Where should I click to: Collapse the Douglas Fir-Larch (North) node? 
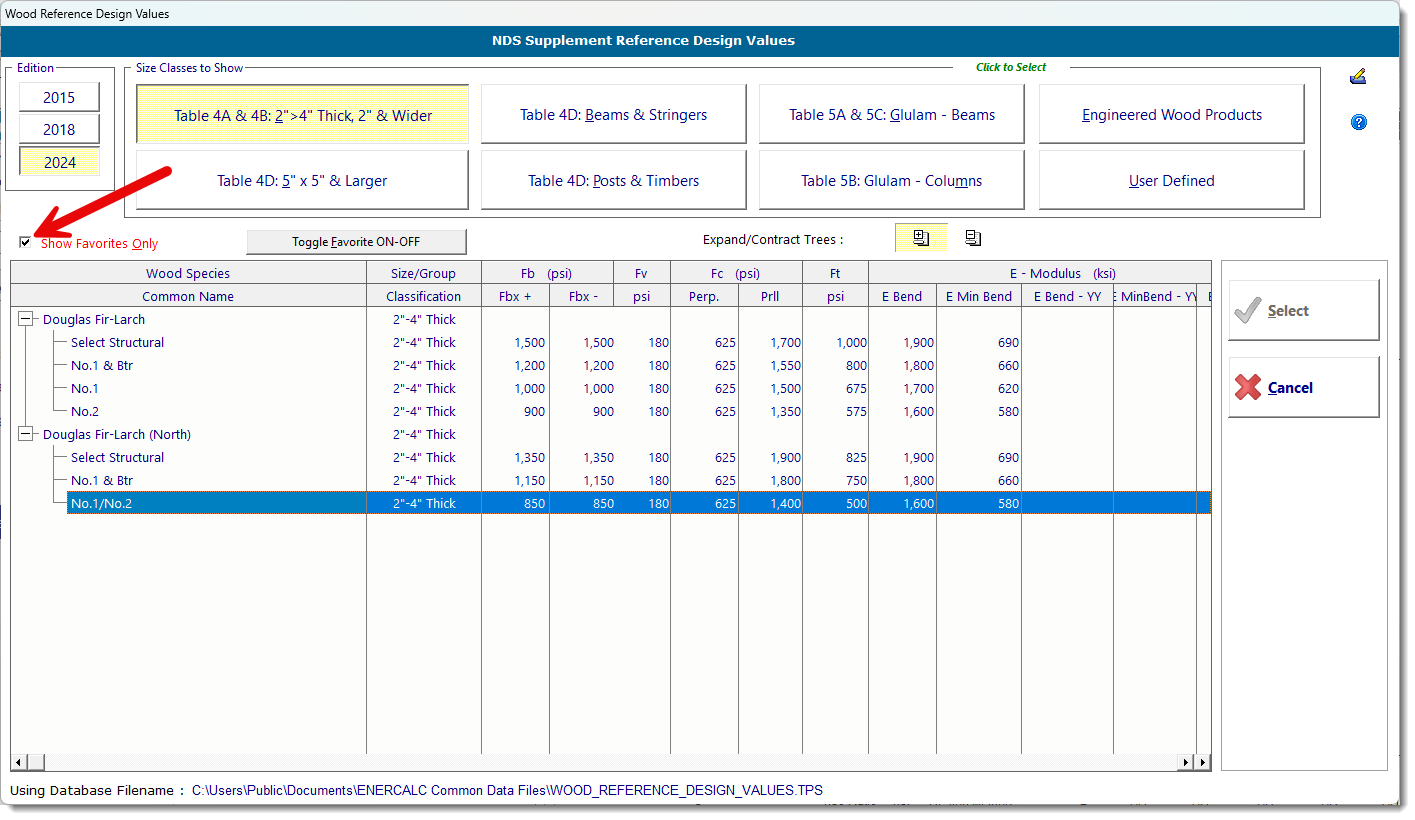[25, 434]
